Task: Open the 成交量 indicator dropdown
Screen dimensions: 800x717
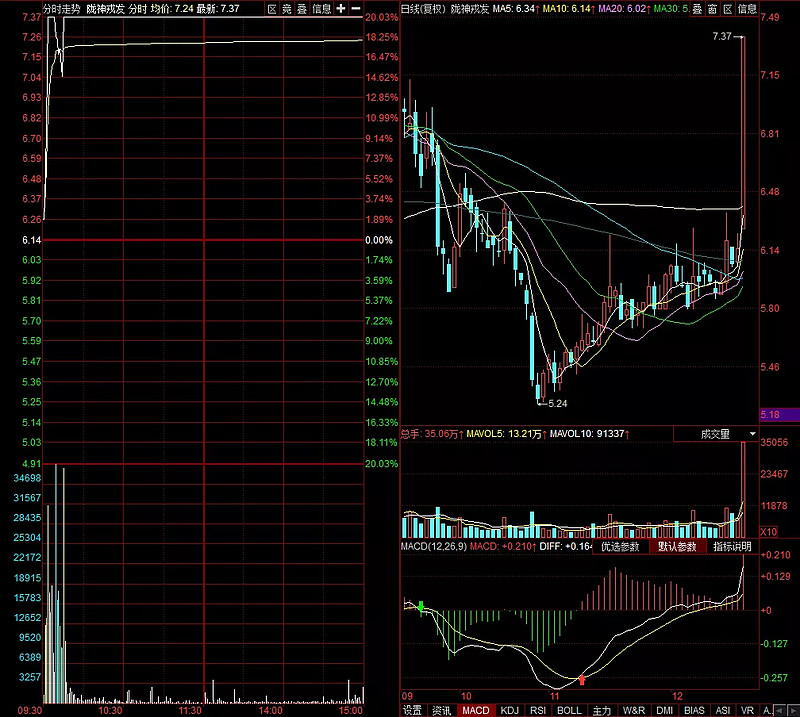Action: 715,434
